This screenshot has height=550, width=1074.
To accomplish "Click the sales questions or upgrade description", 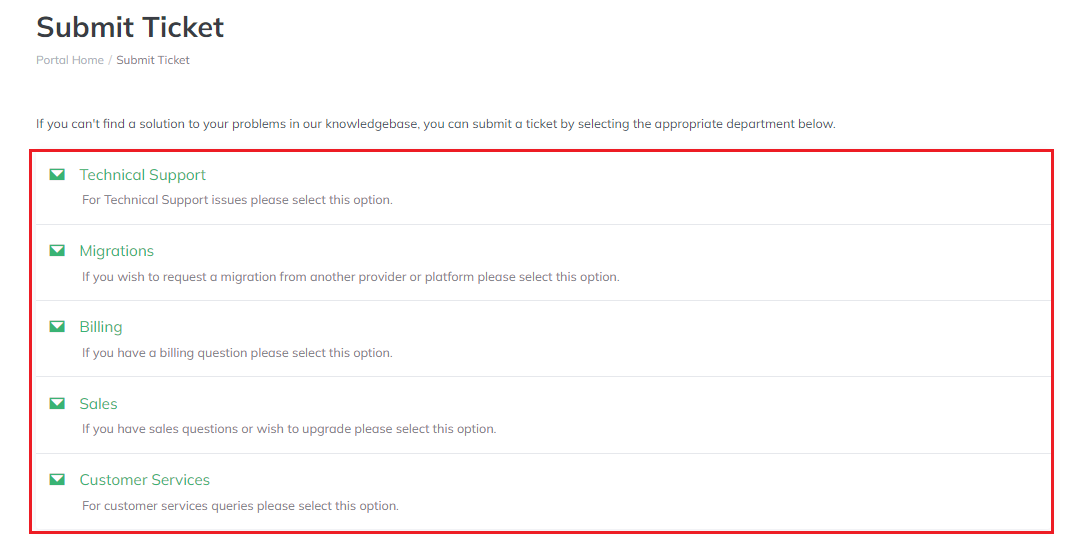I will (x=288, y=429).
